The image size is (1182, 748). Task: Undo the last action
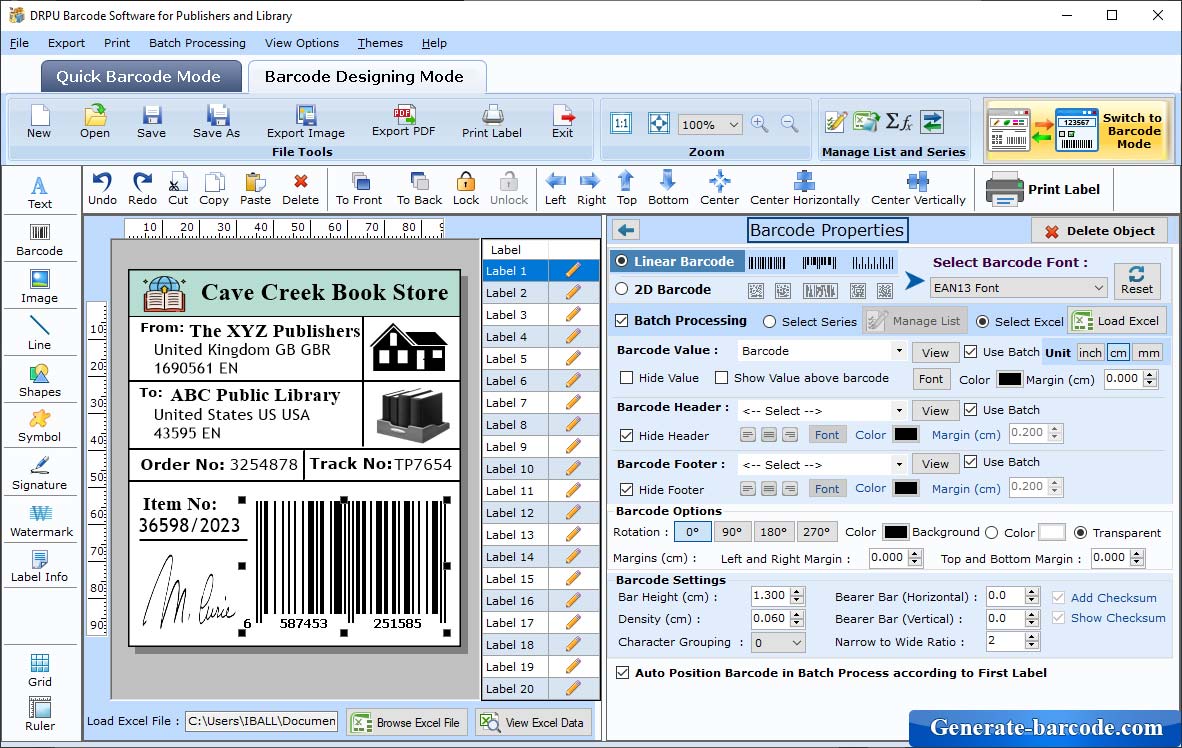click(102, 189)
